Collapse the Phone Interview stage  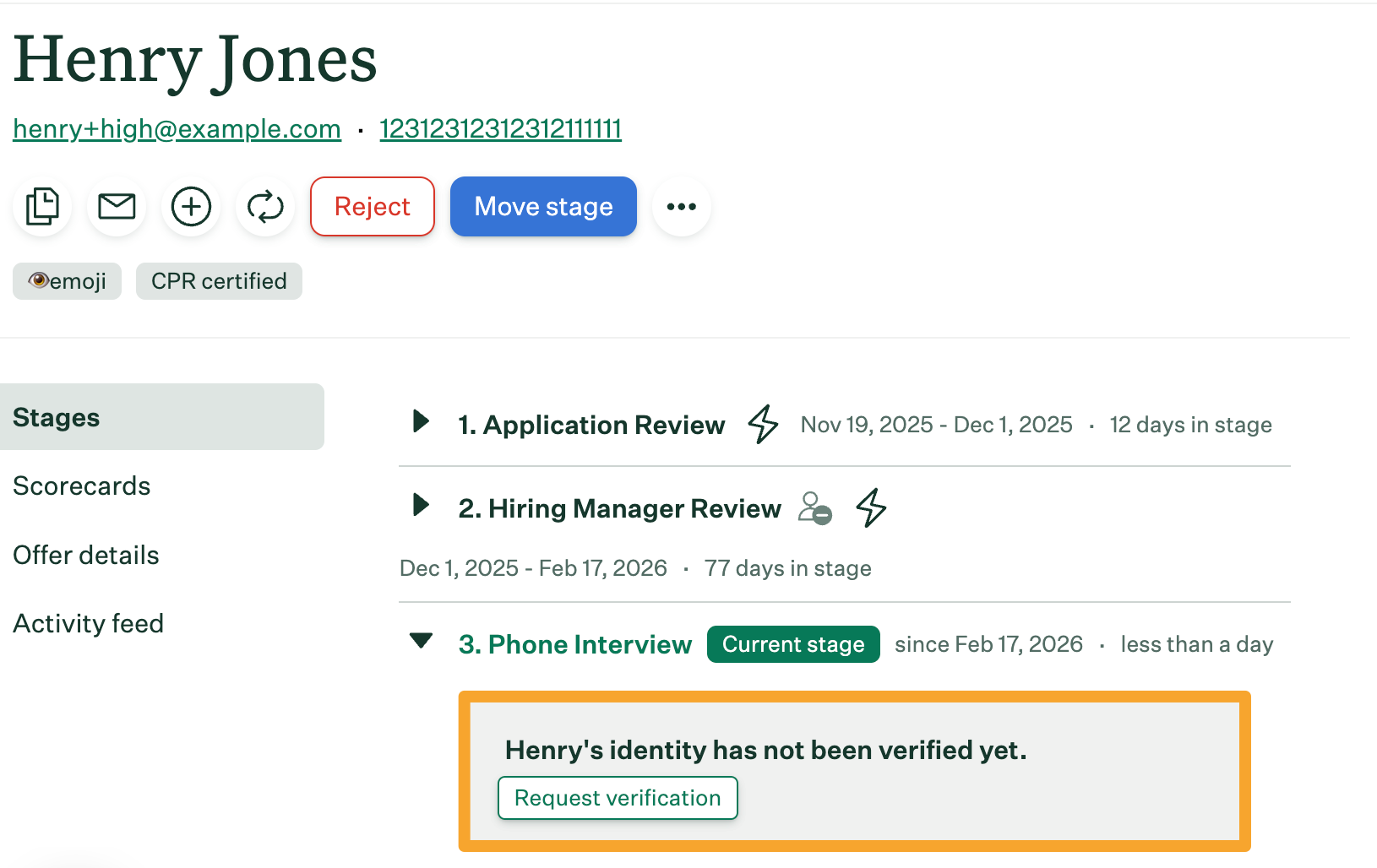(x=421, y=642)
